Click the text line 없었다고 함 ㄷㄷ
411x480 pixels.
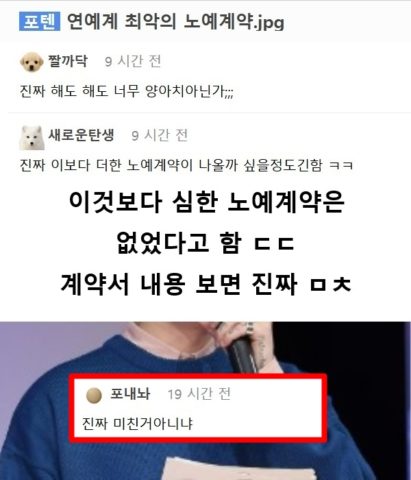click(206, 243)
